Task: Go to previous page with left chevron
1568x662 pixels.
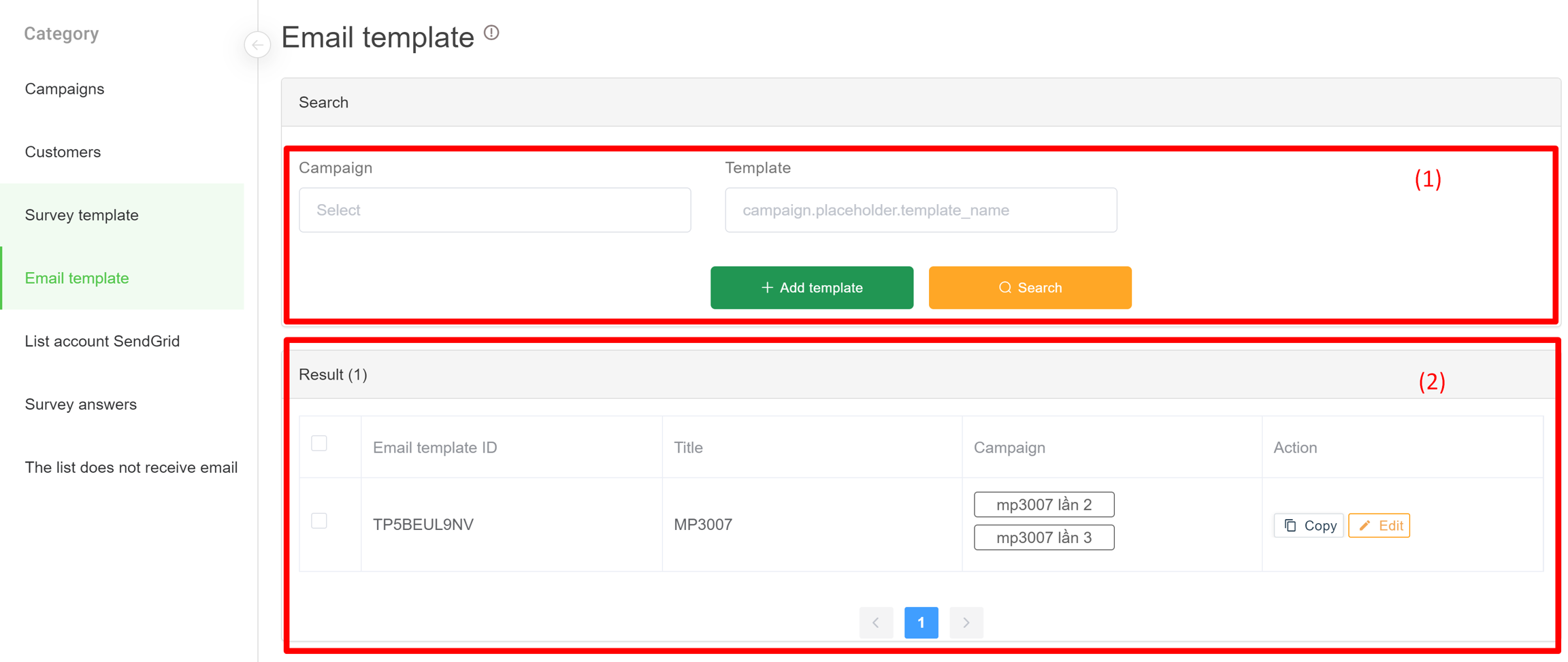Action: coord(876,623)
